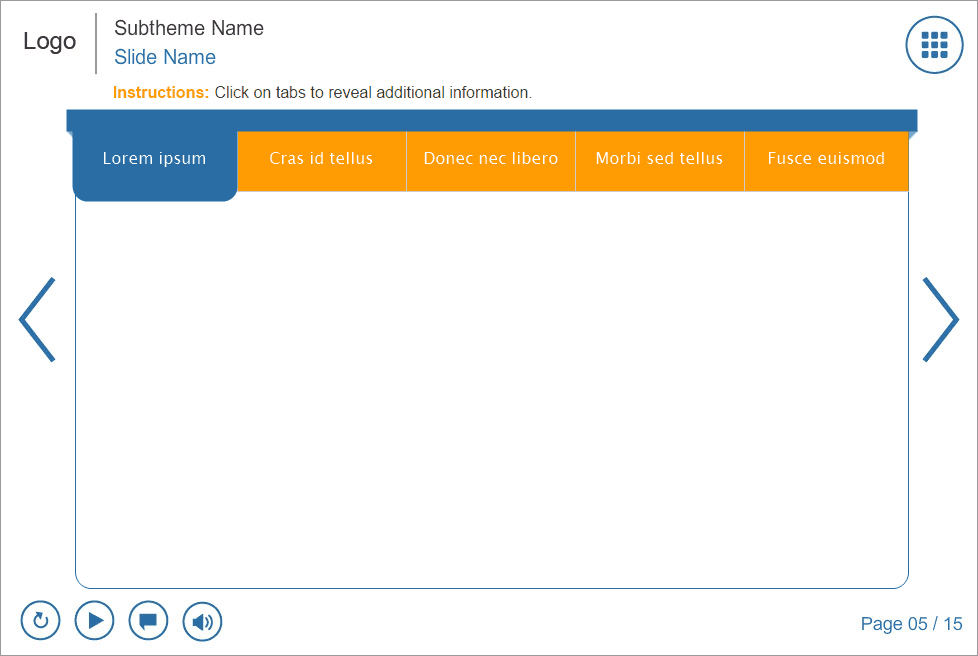This screenshot has width=978, height=656.
Task: Show the Morbi sed tellus tab
Action: [659, 160]
